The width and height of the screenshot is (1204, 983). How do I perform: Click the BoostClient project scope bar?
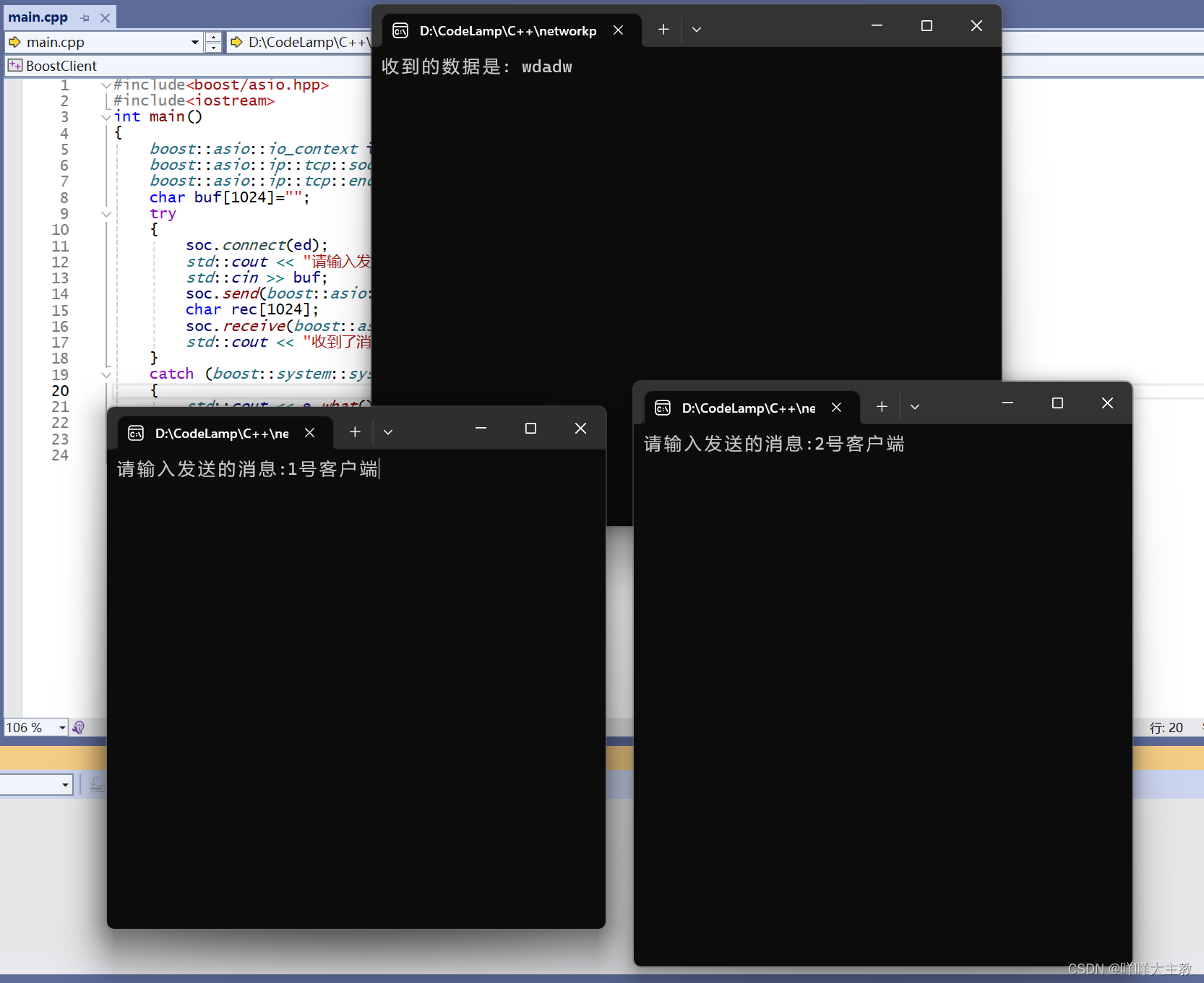pyautogui.click(x=188, y=66)
